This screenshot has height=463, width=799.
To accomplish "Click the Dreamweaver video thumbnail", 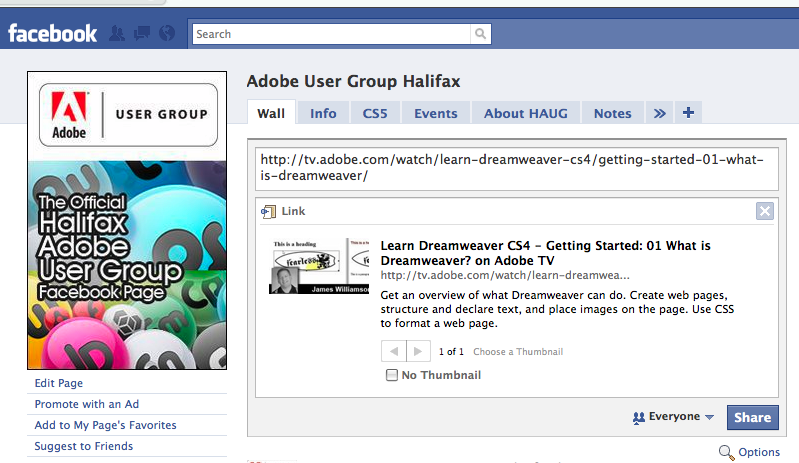I will coord(320,266).
